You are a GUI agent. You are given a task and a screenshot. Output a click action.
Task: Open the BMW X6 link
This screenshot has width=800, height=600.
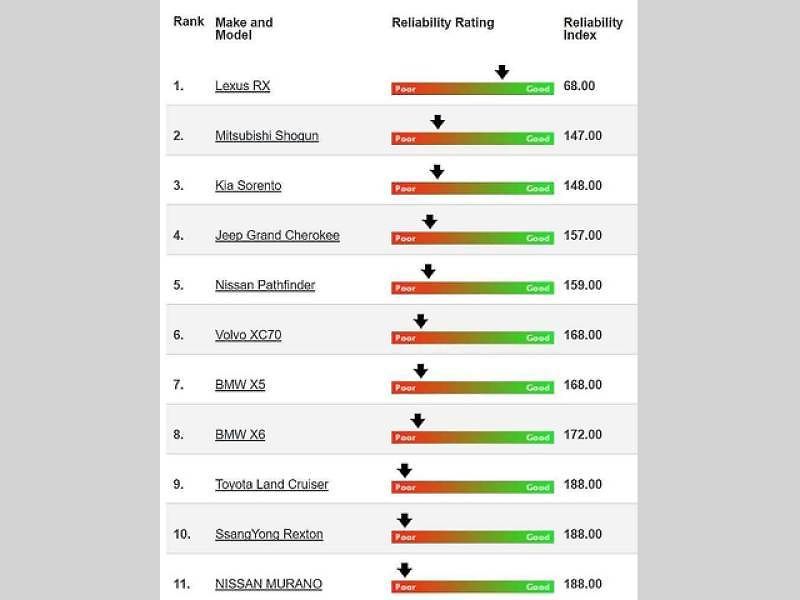(240, 435)
